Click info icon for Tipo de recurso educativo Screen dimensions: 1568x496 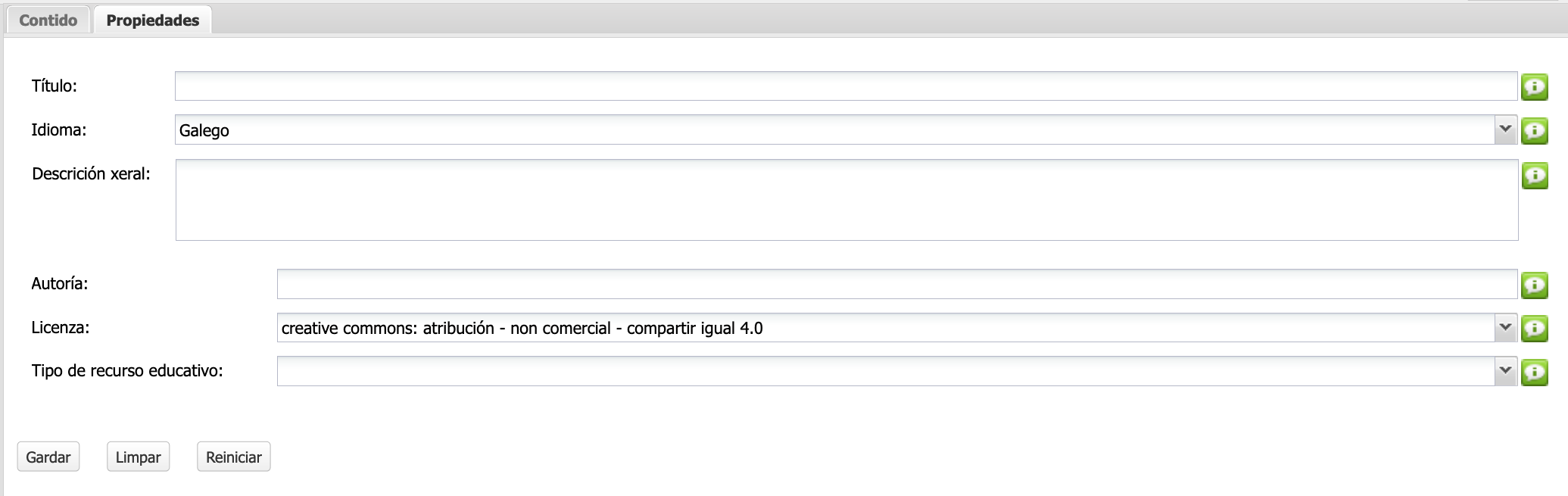tap(1535, 372)
